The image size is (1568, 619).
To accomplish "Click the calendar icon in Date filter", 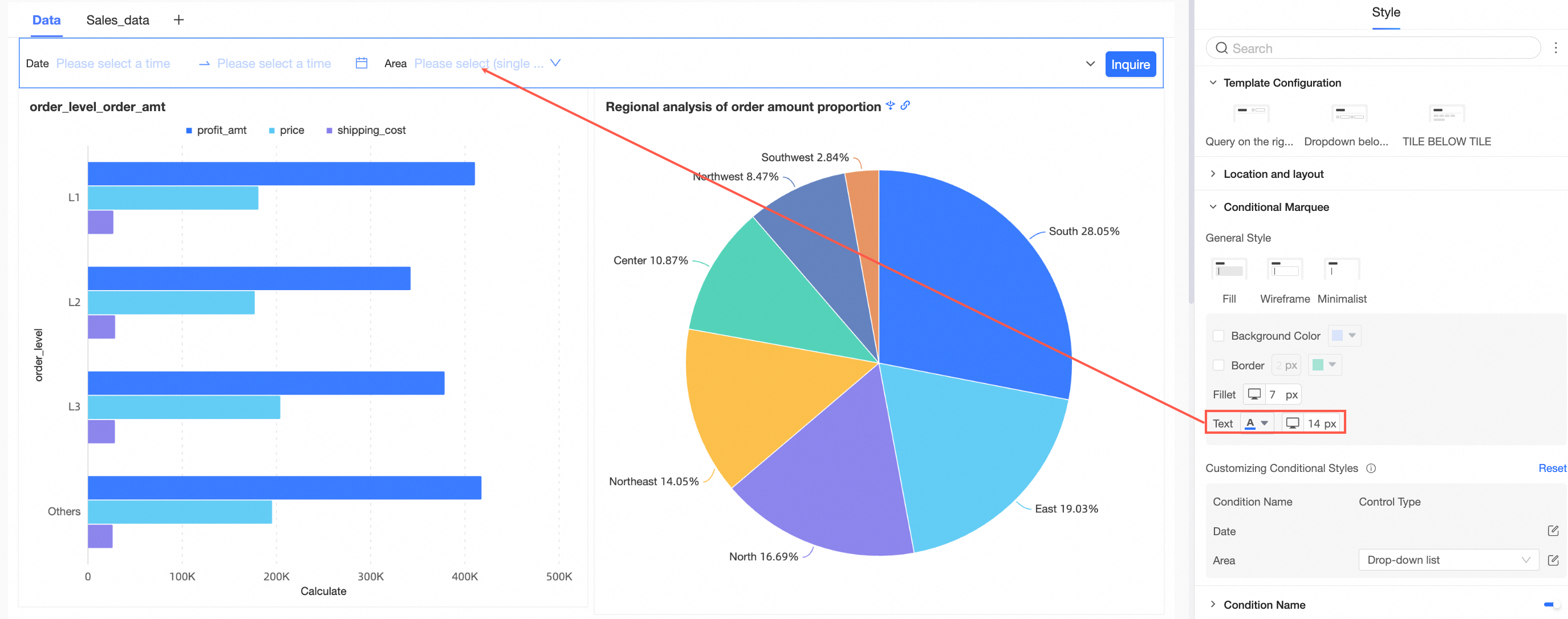I will (x=361, y=63).
